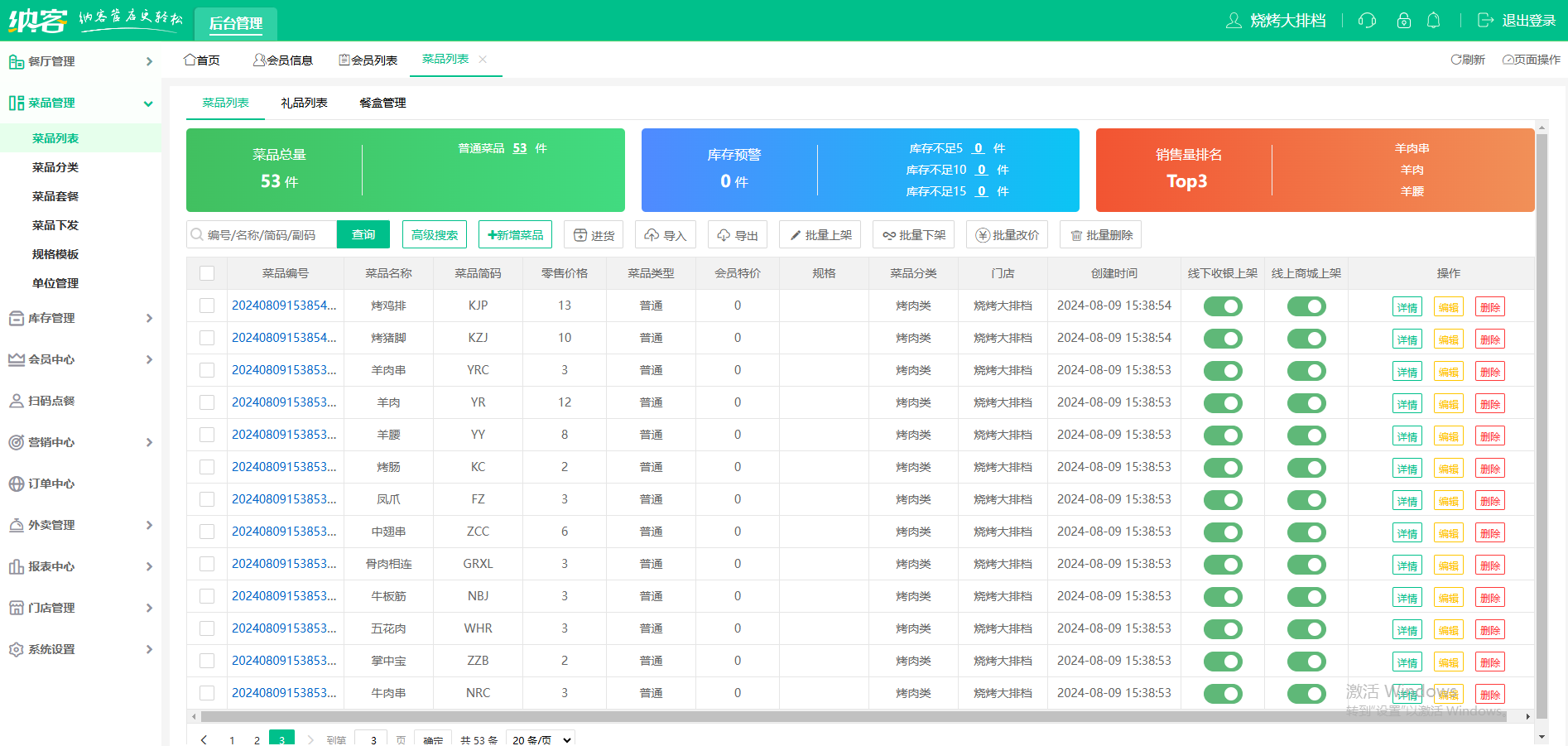Screen dimensions: 1568x746
Task: Tick the select-all checkbox in table header
Action: [x=207, y=273]
